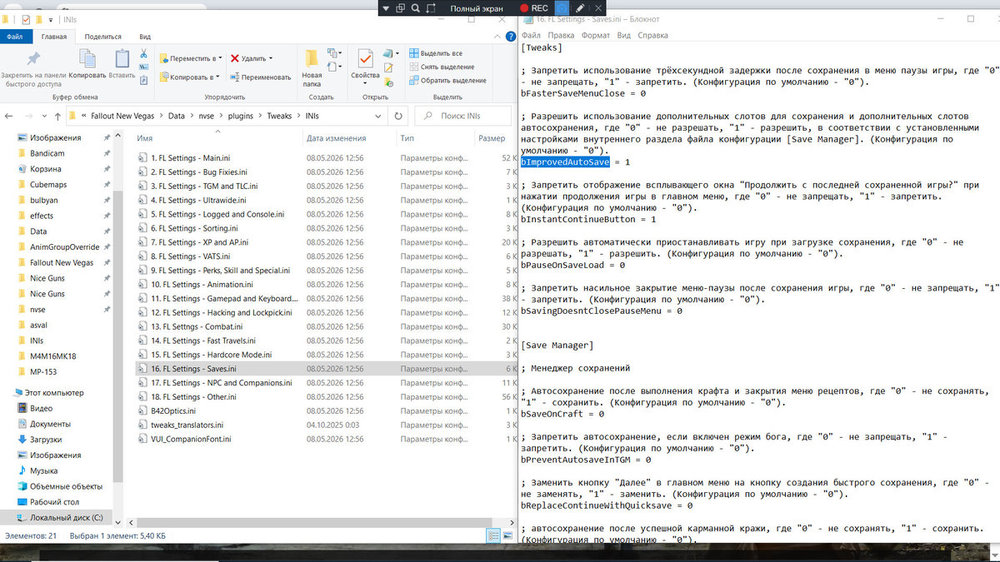Click the Поиск: INIs search field
This screenshot has height=562, width=1000.
[463, 116]
